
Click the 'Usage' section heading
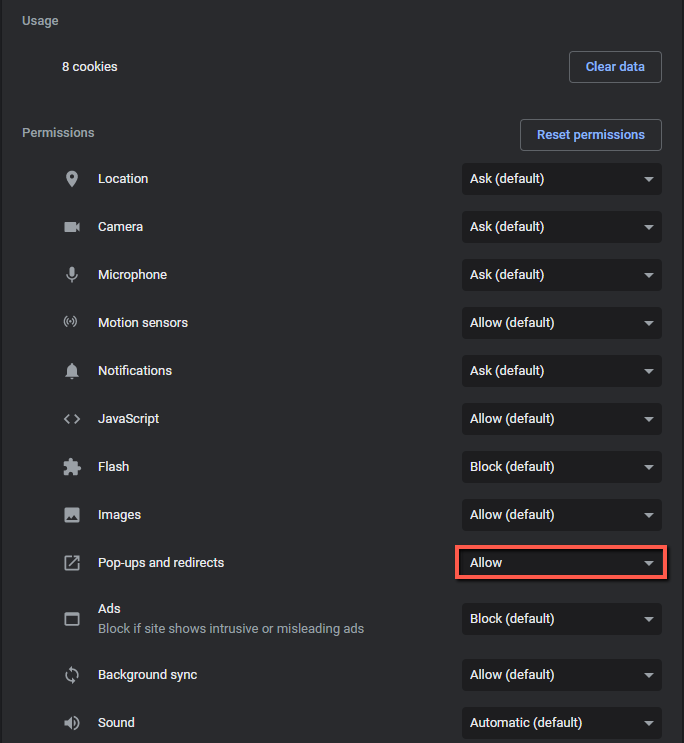pyautogui.click(x=40, y=21)
